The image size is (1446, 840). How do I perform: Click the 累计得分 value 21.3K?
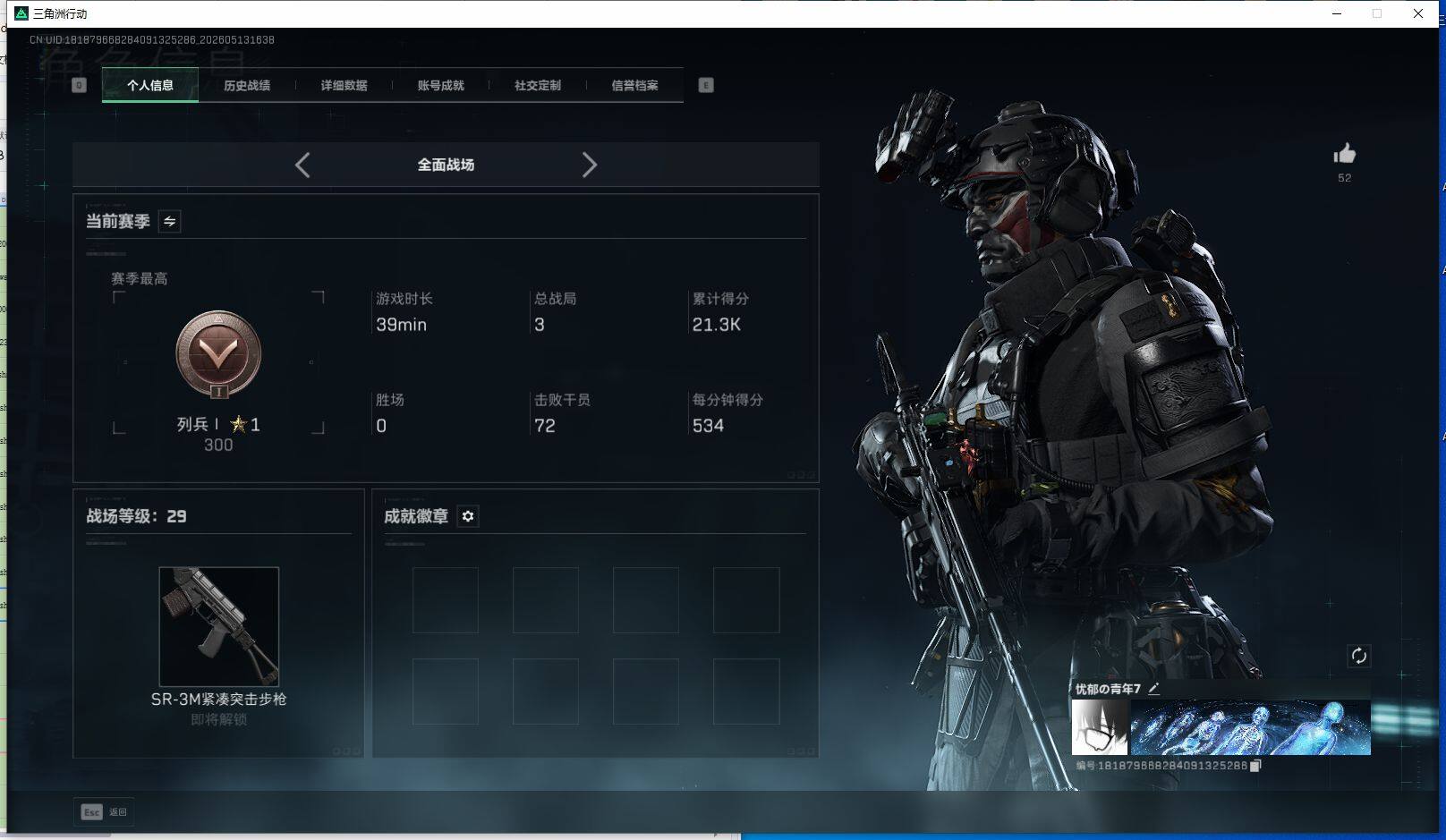[716, 325]
